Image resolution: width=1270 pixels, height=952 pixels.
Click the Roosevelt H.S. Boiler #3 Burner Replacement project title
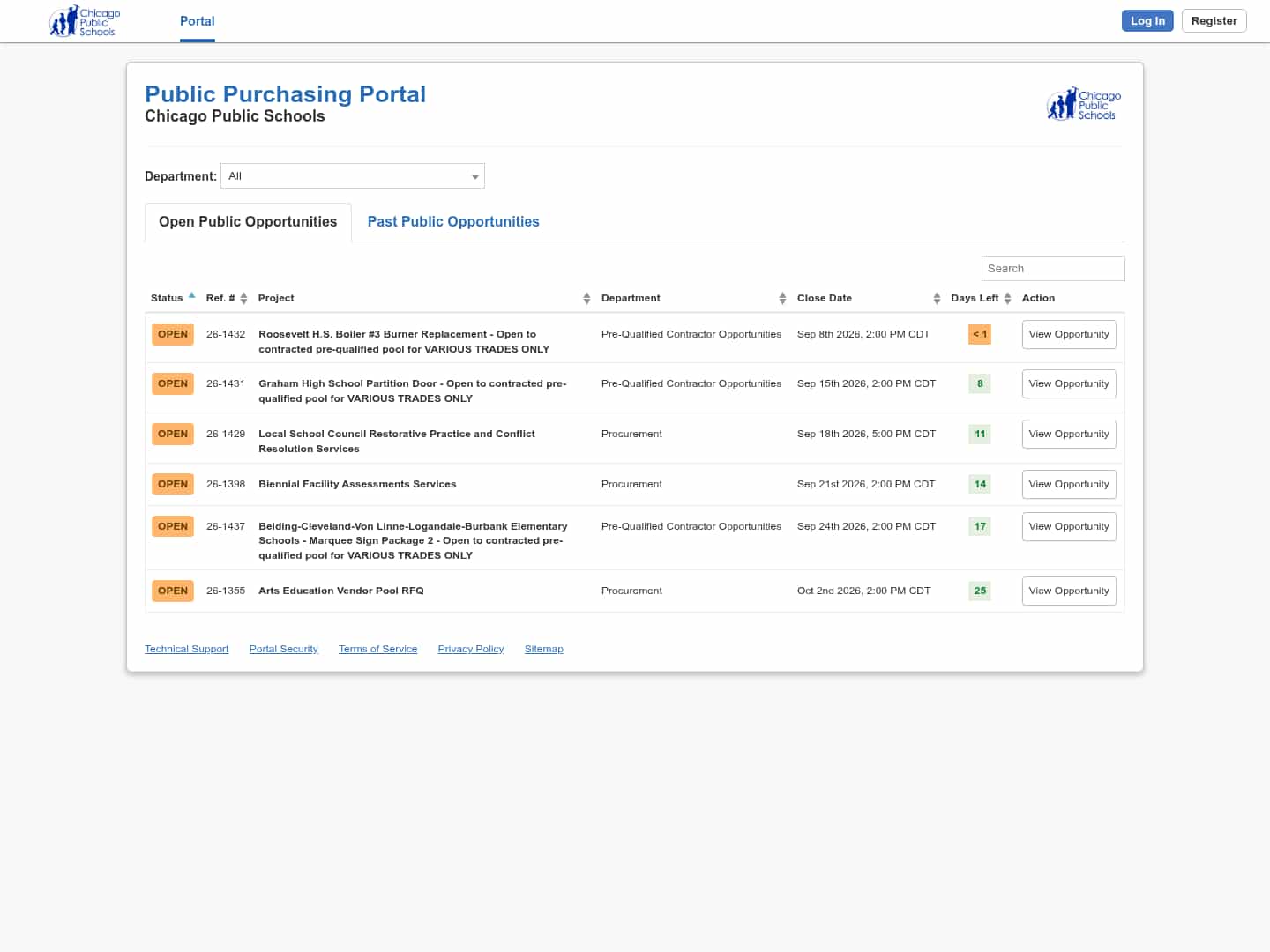[x=404, y=342]
